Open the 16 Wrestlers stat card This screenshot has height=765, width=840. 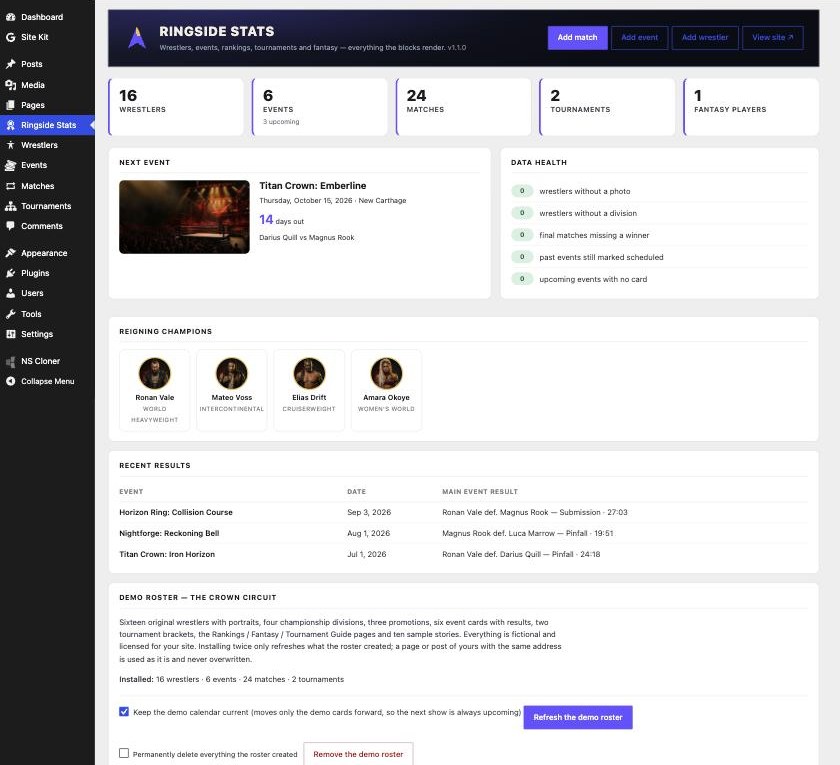click(176, 107)
